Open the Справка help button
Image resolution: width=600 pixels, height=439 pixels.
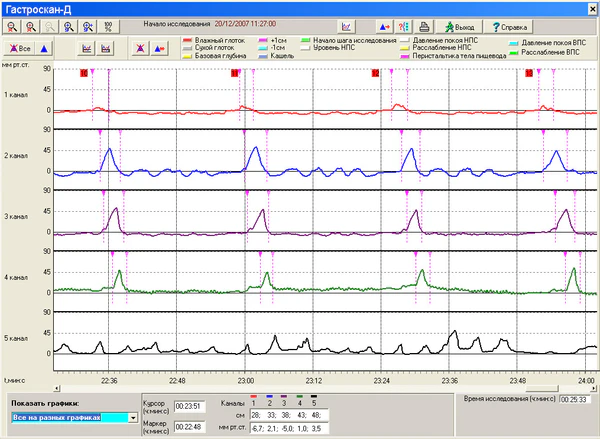coord(510,26)
